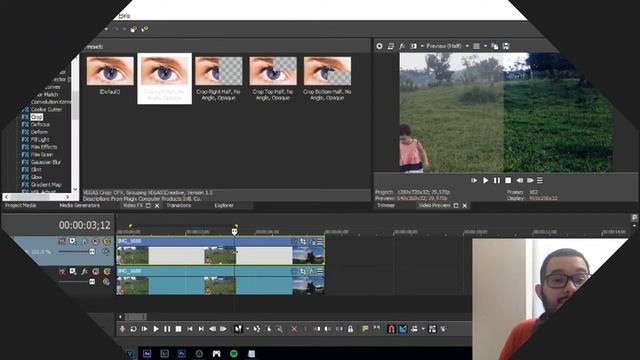
Task: Expand the preview overlays grid arrow
Action: (x=485, y=46)
